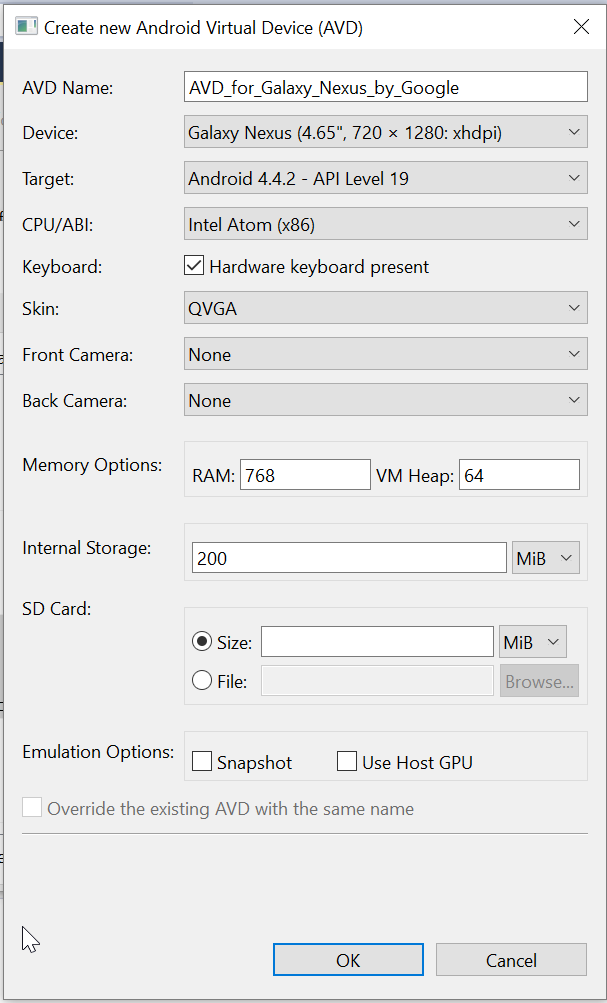The width and height of the screenshot is (607, 1003).
Task: Select the SD Card Size radio button
Action: click(x=201, y=642)
